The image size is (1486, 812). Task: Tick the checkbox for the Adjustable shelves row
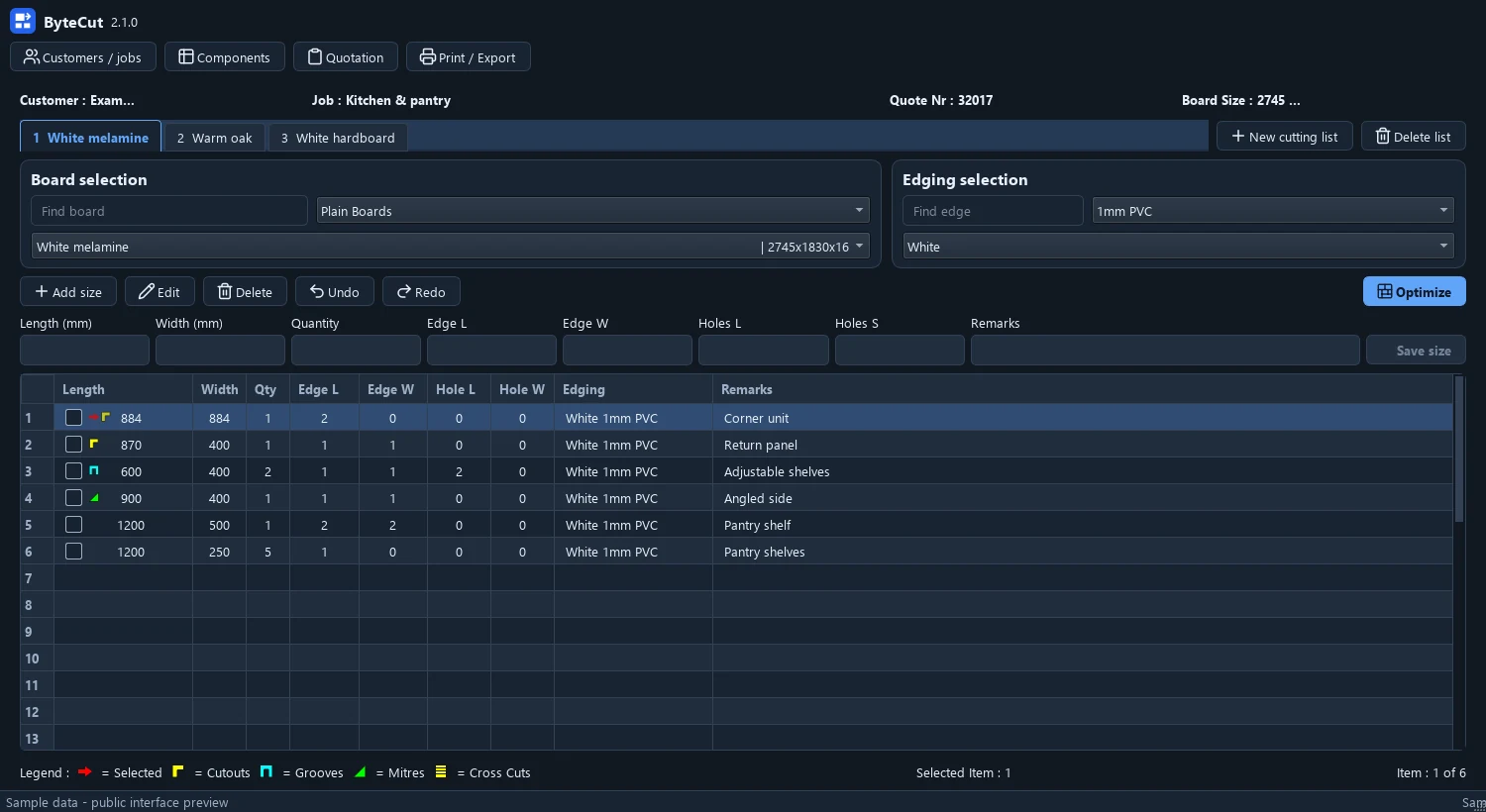click(73, 471)
